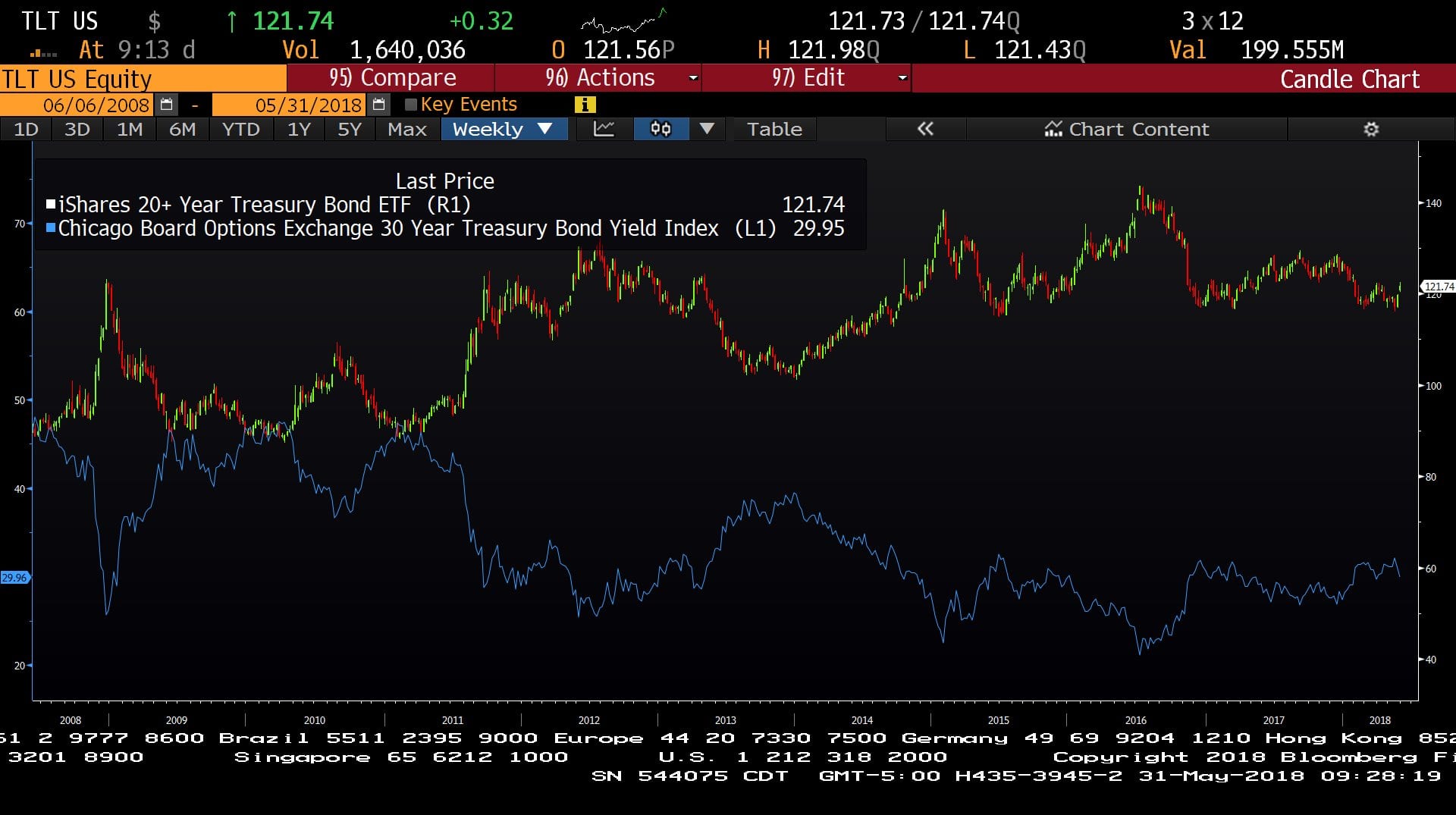1456x815 pixels.
Task: Select the 1Y range tab
Action: (299, 129)
